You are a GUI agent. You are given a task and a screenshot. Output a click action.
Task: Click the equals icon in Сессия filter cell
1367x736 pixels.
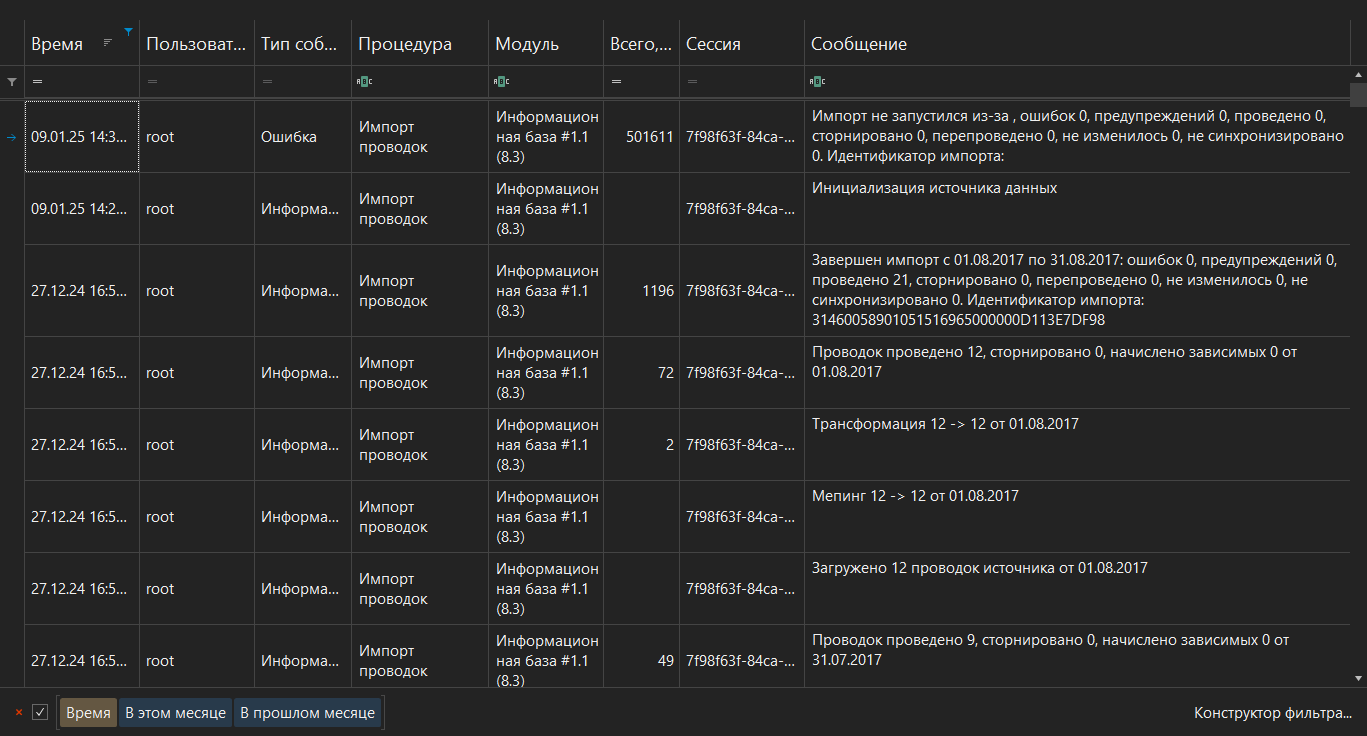[691, 81]
